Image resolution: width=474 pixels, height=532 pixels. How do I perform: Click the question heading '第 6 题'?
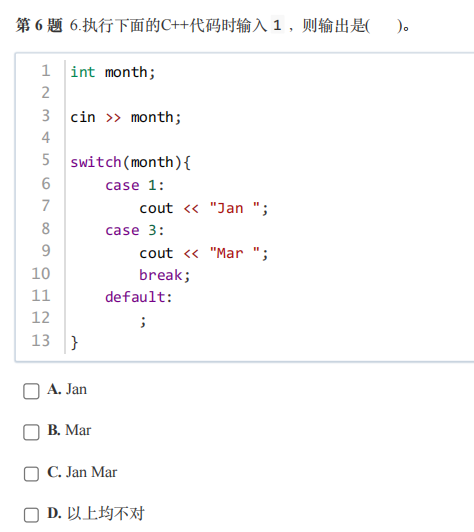pos(39,25)
